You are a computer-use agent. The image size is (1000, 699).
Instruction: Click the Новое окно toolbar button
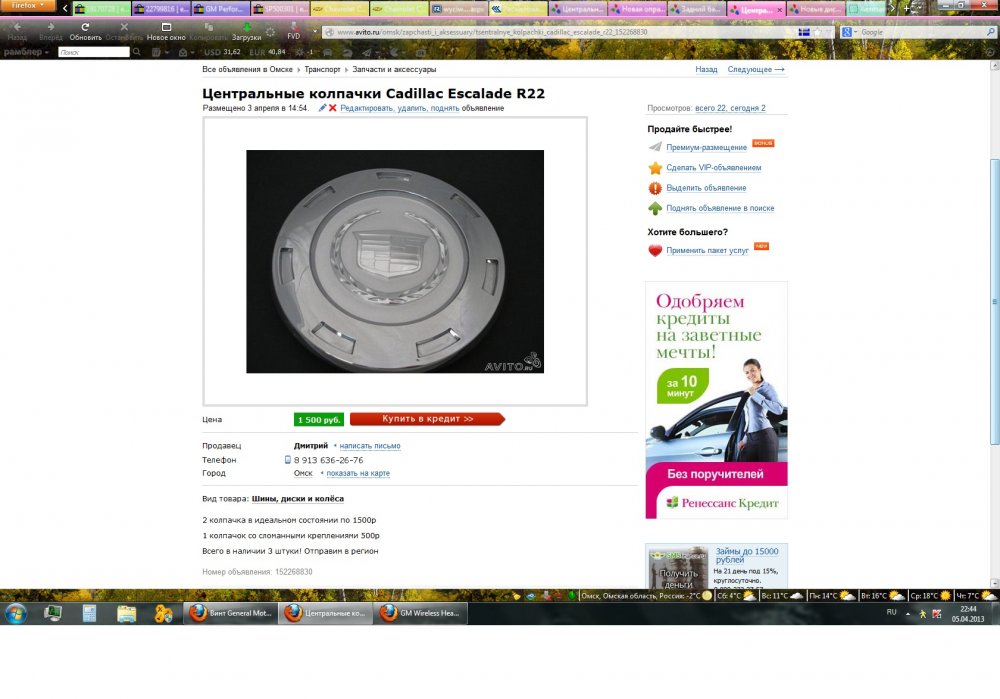point(166,31)
